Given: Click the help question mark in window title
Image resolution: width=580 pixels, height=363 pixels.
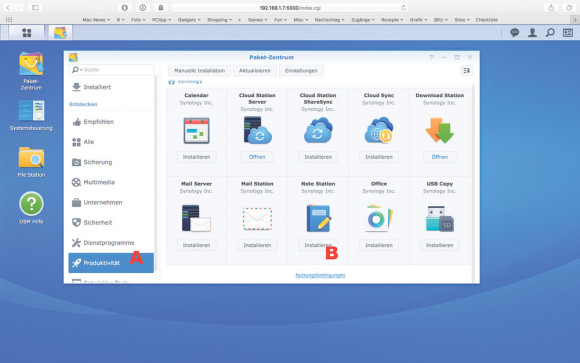Looking at the screenshot, I should pyautogui.click(x=431, y=57).
